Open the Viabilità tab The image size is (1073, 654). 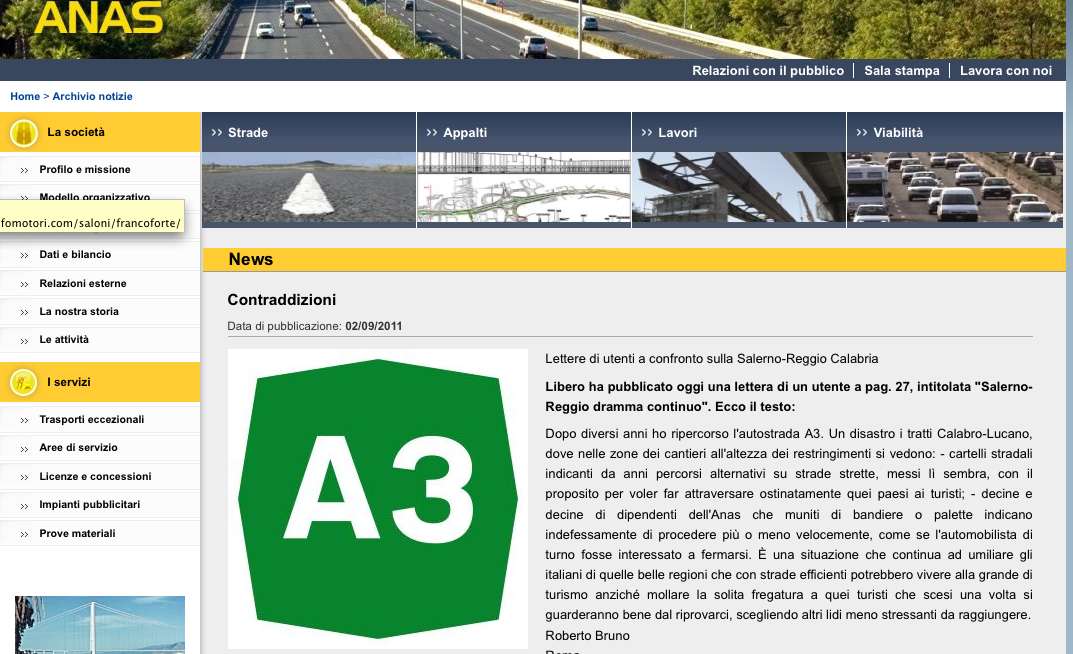(955, 132)
